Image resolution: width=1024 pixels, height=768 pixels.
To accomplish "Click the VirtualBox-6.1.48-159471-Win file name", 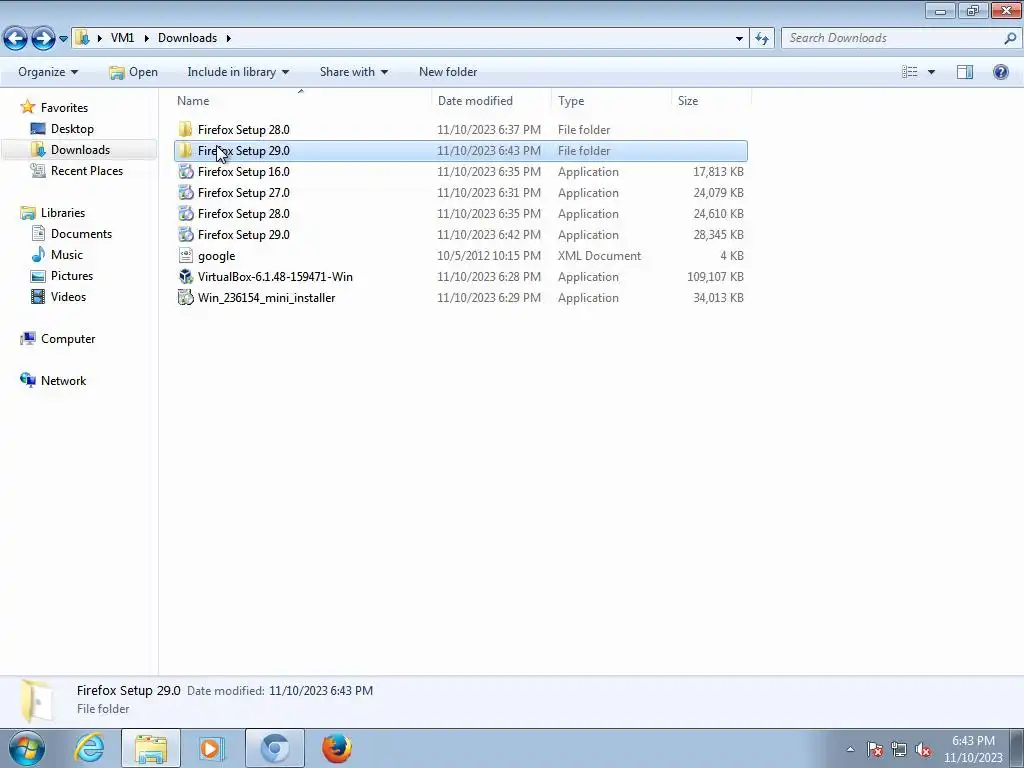I will [x=275, y=277].
